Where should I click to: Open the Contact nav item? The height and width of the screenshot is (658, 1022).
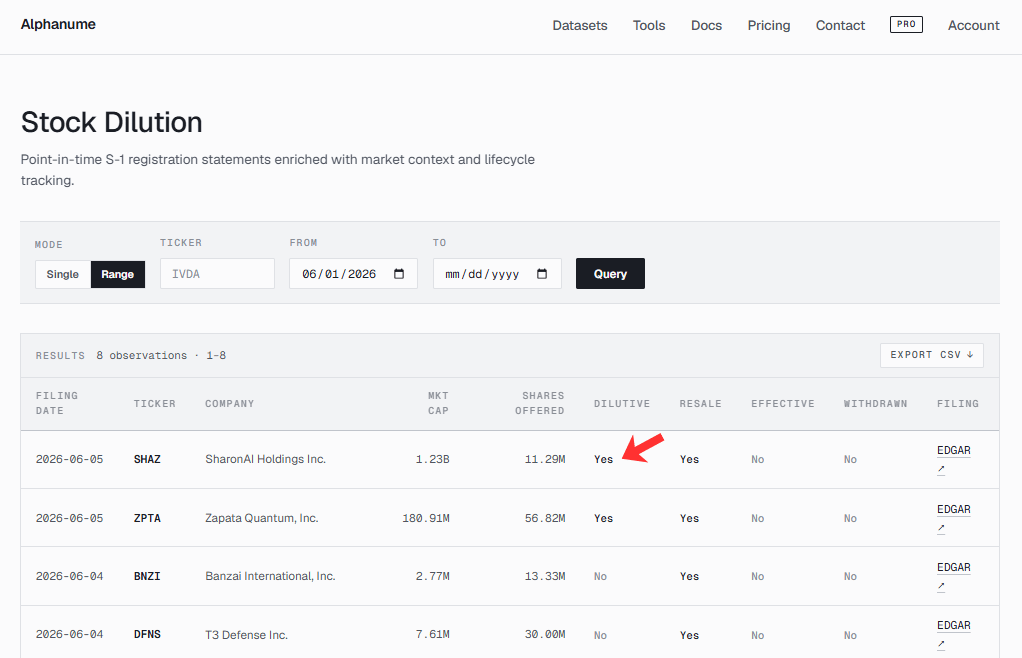(840, 25)
